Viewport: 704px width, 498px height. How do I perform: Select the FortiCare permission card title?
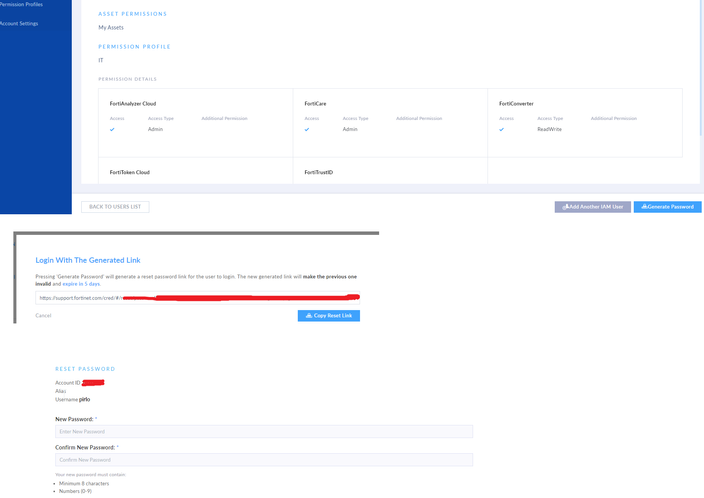click(318, 104)
